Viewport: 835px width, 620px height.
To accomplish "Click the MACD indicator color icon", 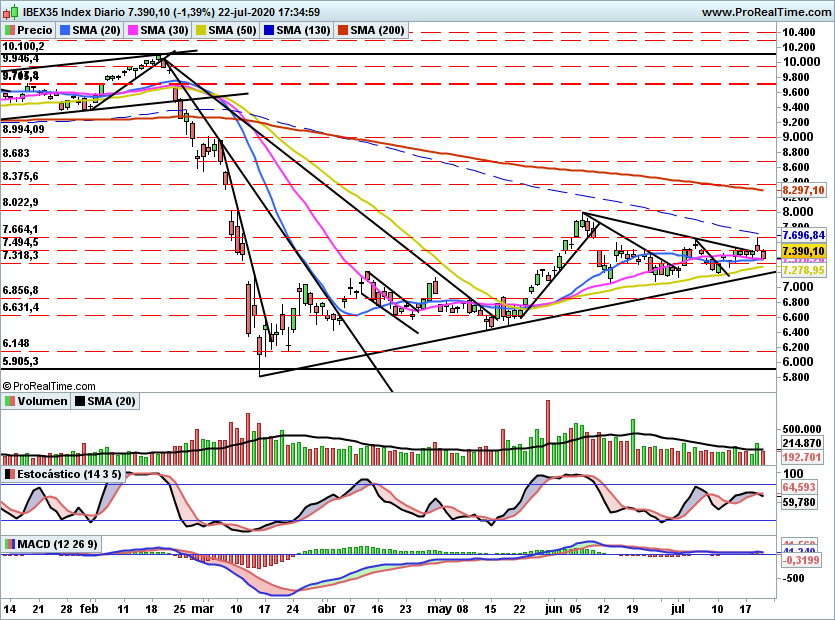I will [x=10, y=544].
